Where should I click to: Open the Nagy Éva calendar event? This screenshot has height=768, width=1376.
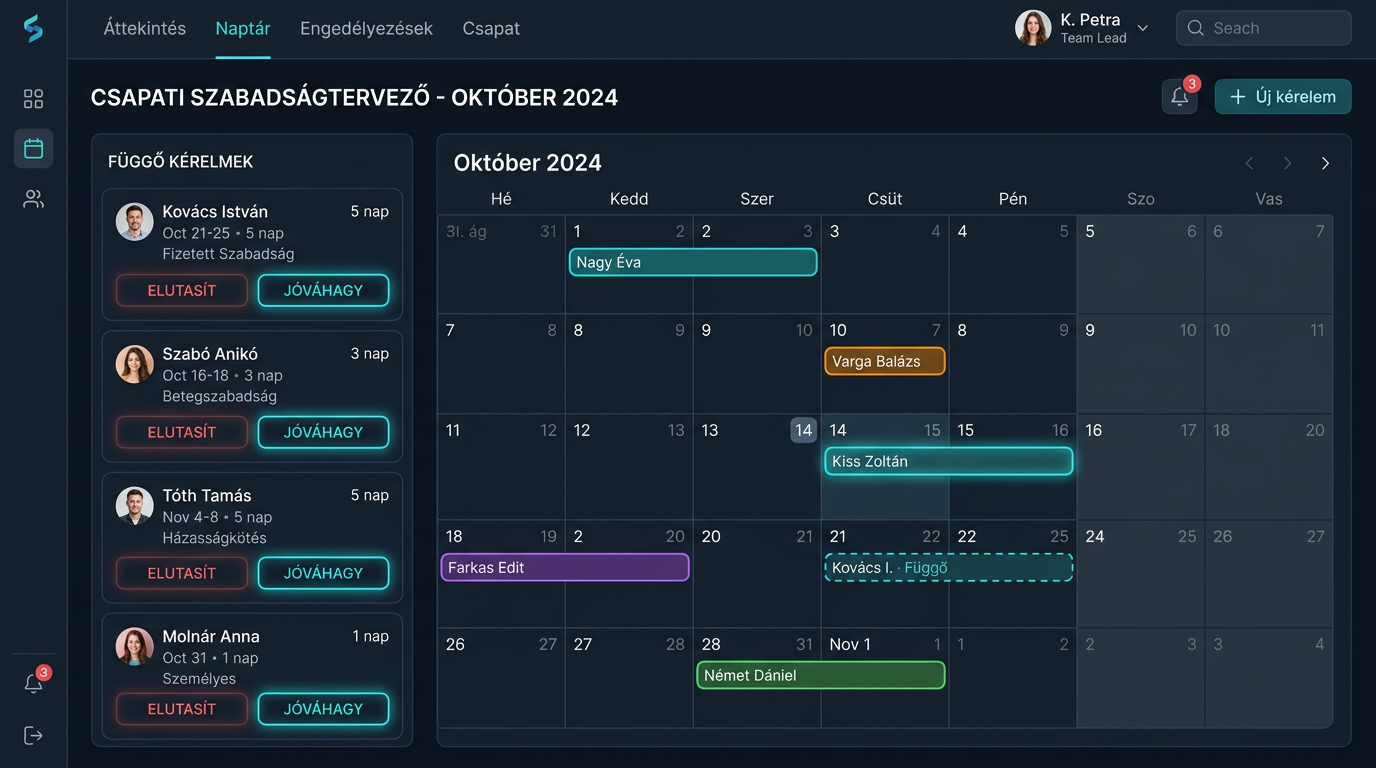[x=693, y=262]
